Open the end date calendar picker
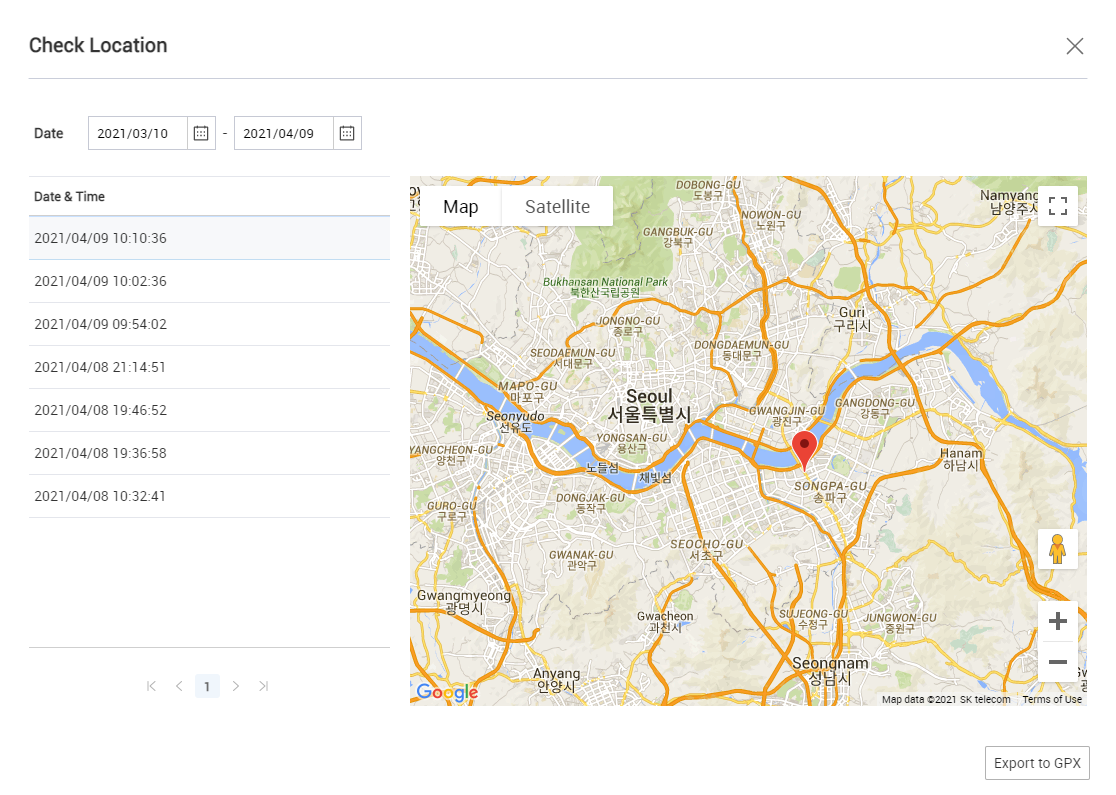 [x=347, y=133]
